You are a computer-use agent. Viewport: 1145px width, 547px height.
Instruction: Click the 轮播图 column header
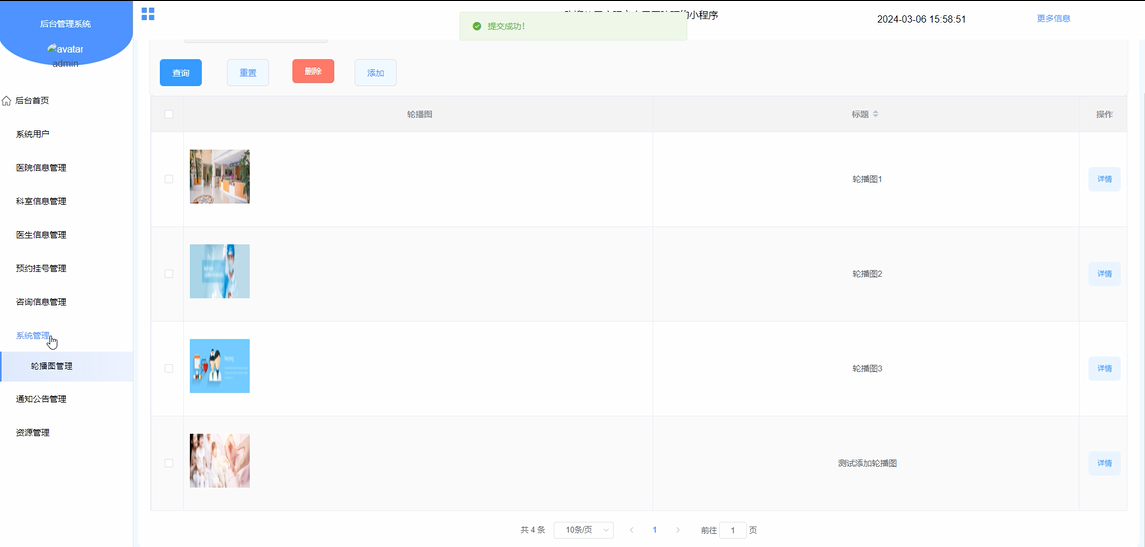click(419, 115)
